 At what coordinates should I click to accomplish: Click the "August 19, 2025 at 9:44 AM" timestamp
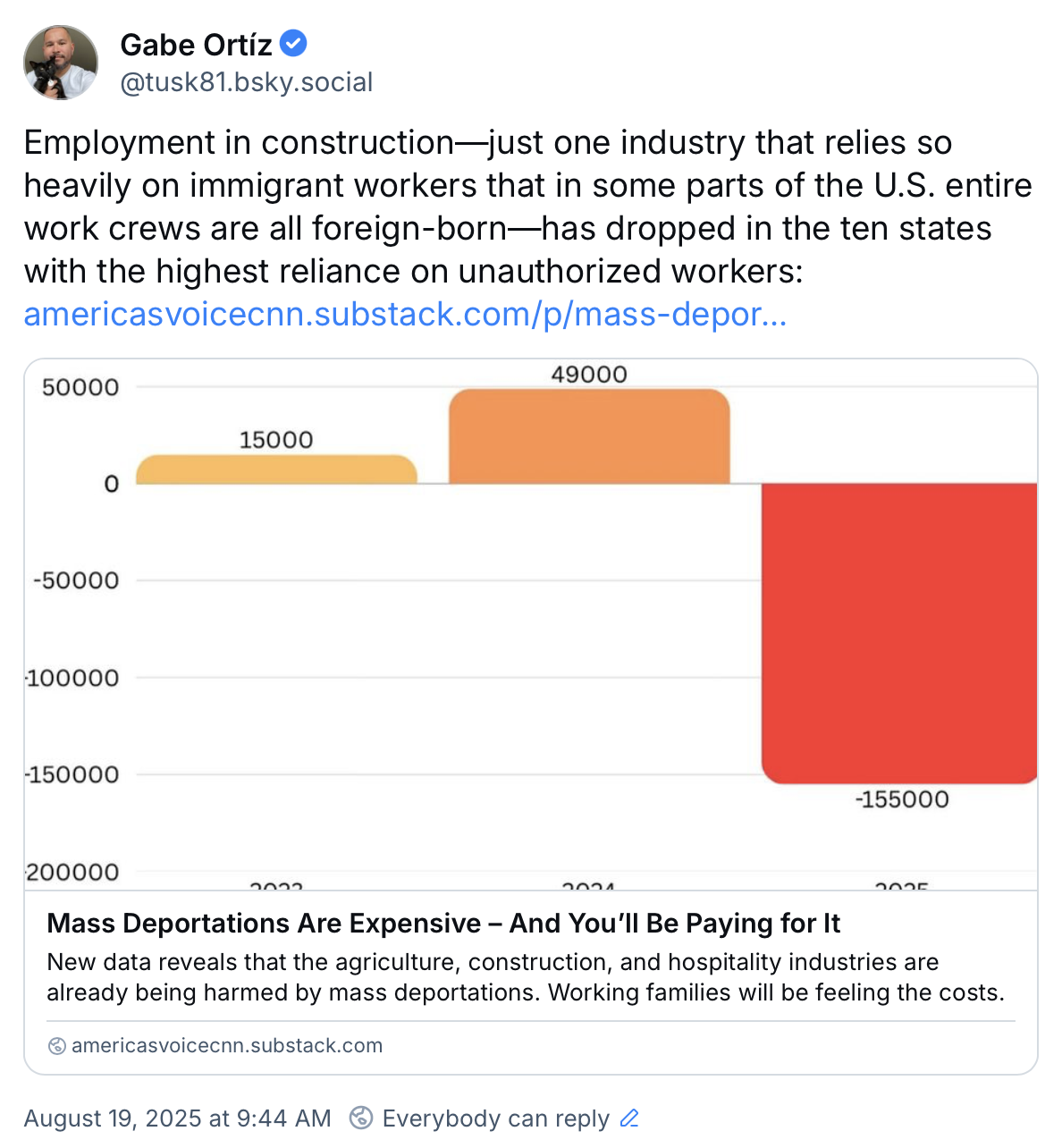pyautogui.click(x=177, y=1118)
